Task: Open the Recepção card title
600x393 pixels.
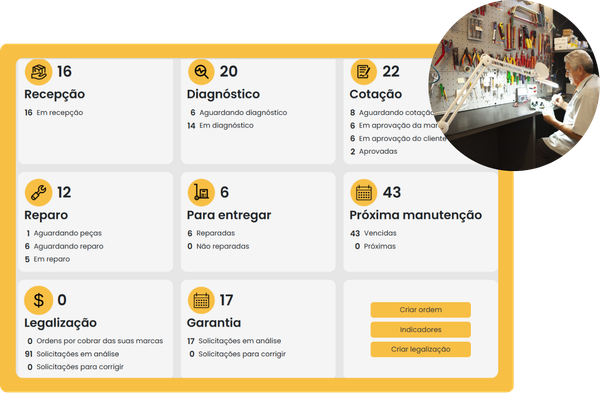Action: (x=55, y=95)
